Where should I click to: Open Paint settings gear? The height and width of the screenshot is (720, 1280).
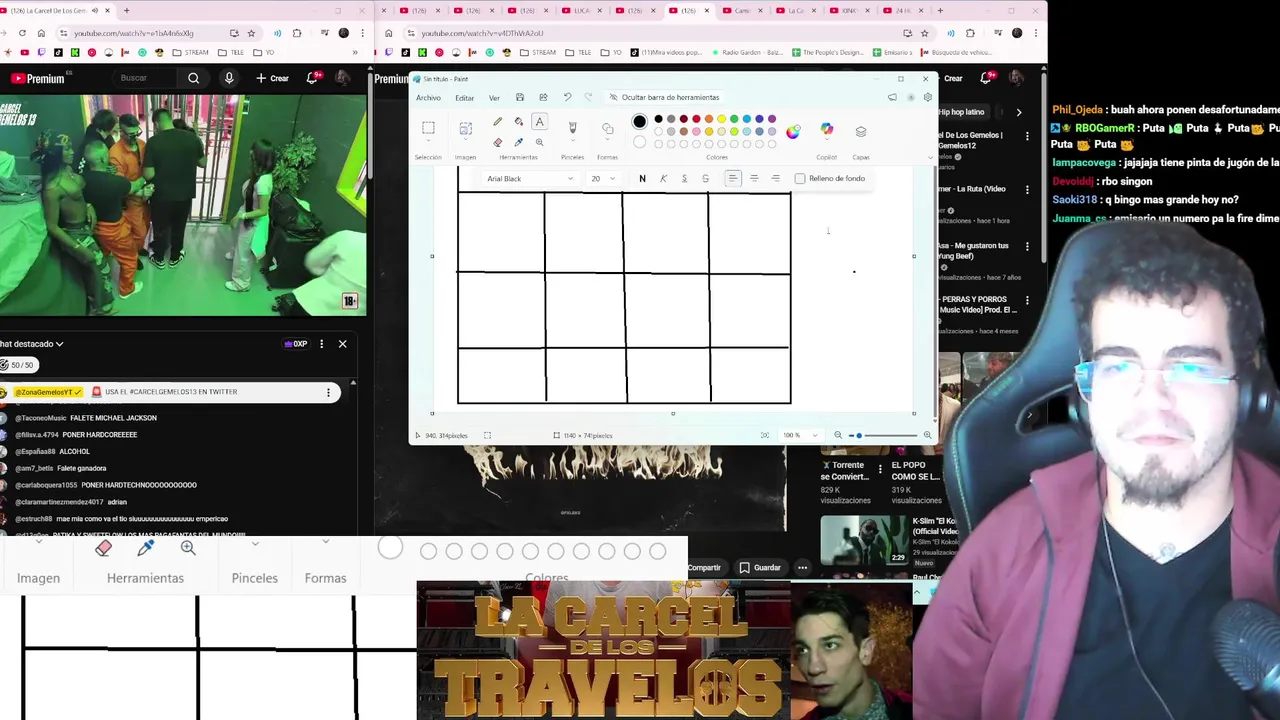tap(927, 97)
